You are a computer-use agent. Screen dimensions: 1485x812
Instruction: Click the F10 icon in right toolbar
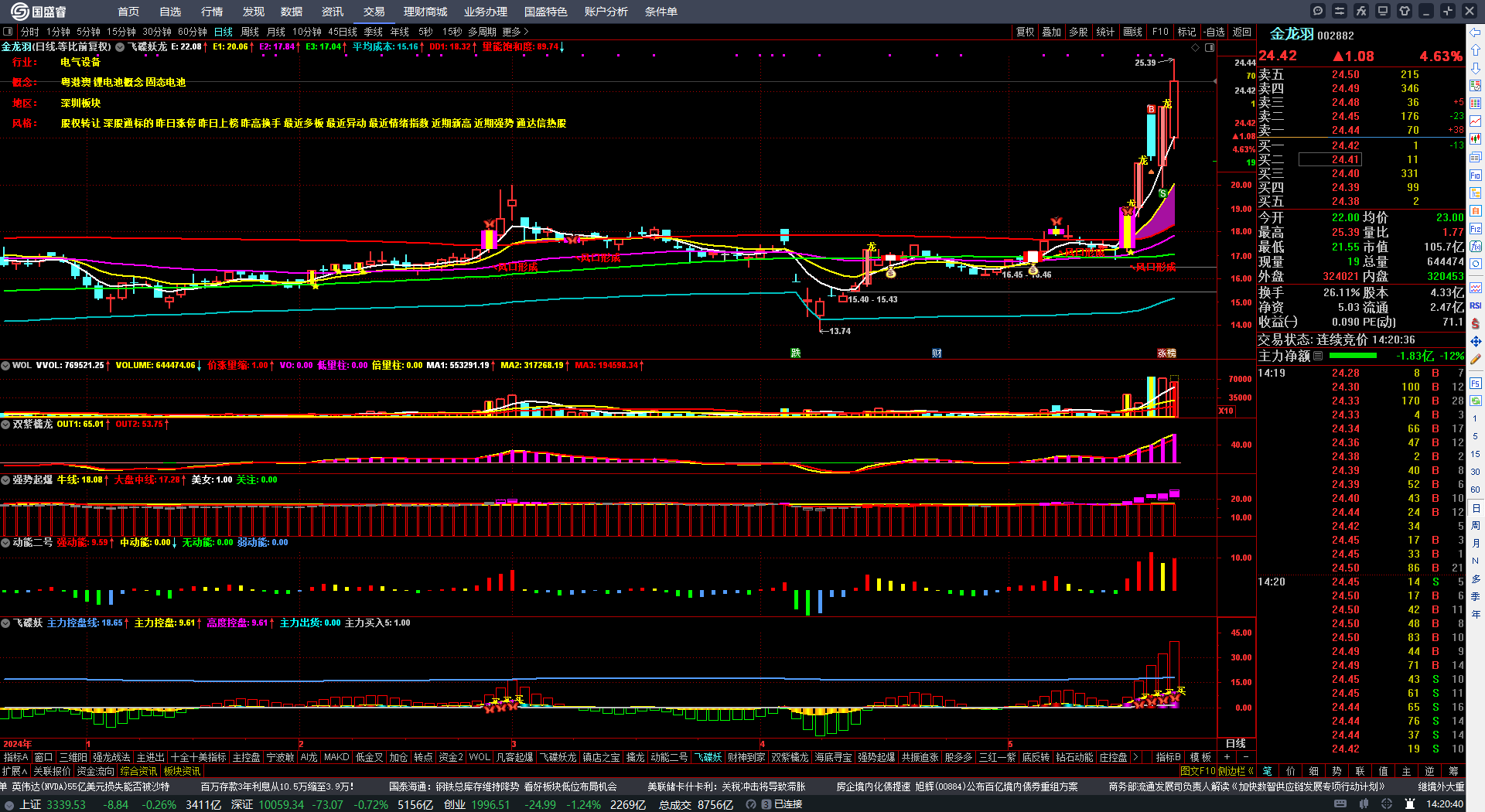pos(1476,175)
